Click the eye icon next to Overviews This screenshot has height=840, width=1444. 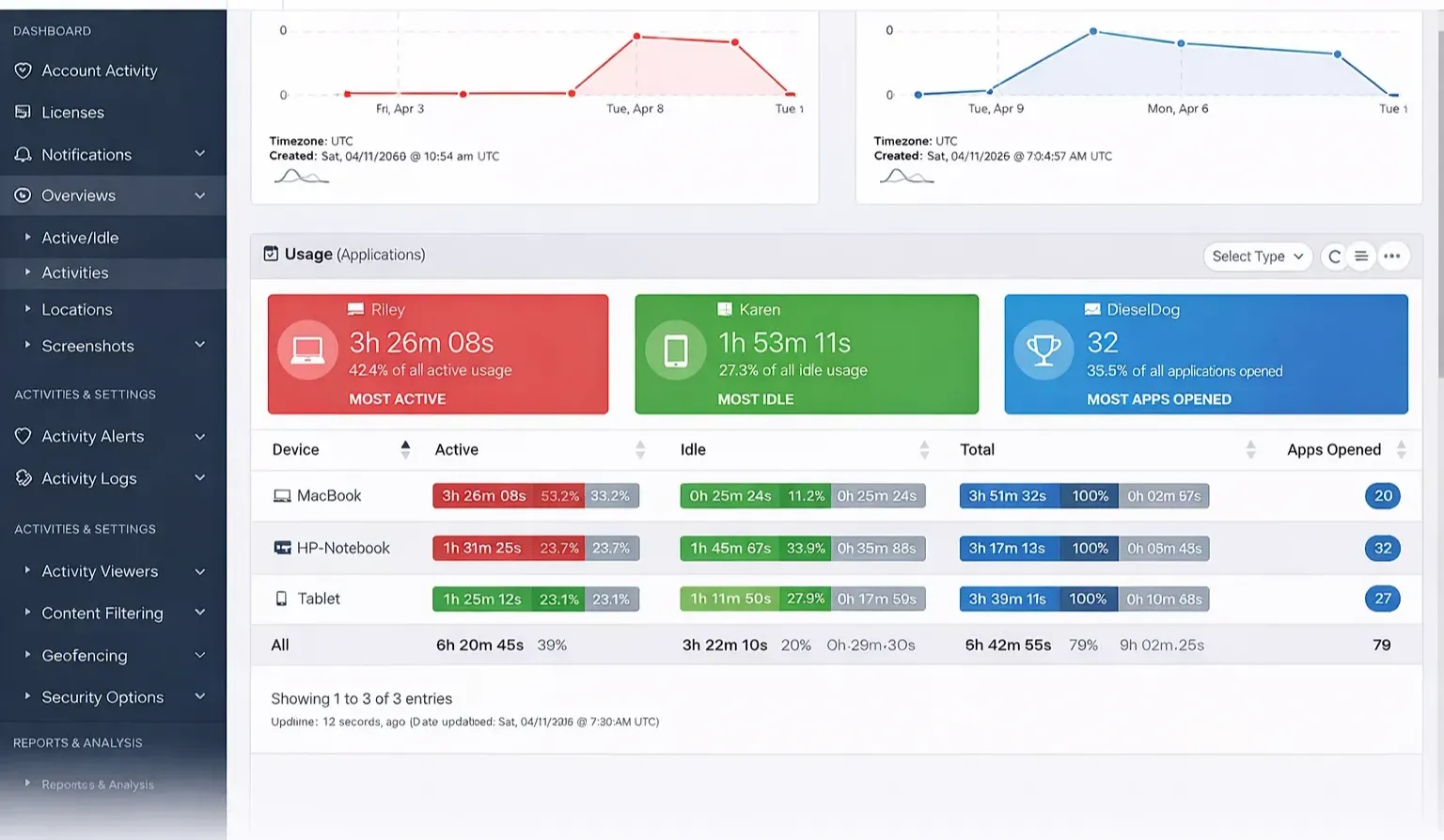click(x=21, y=195)
